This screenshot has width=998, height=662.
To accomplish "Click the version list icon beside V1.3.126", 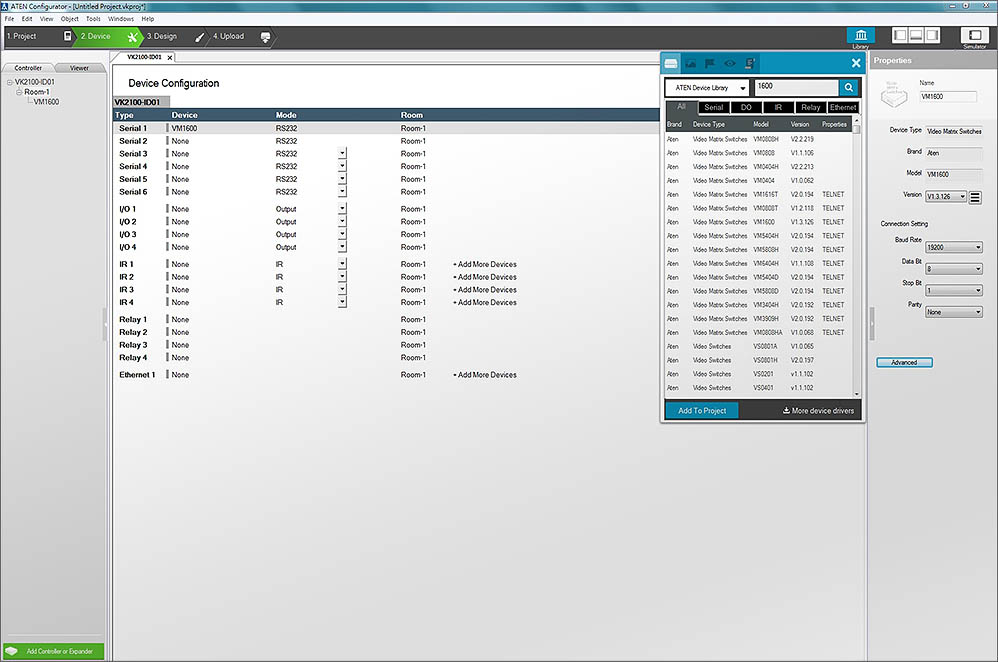I will 975,197.
